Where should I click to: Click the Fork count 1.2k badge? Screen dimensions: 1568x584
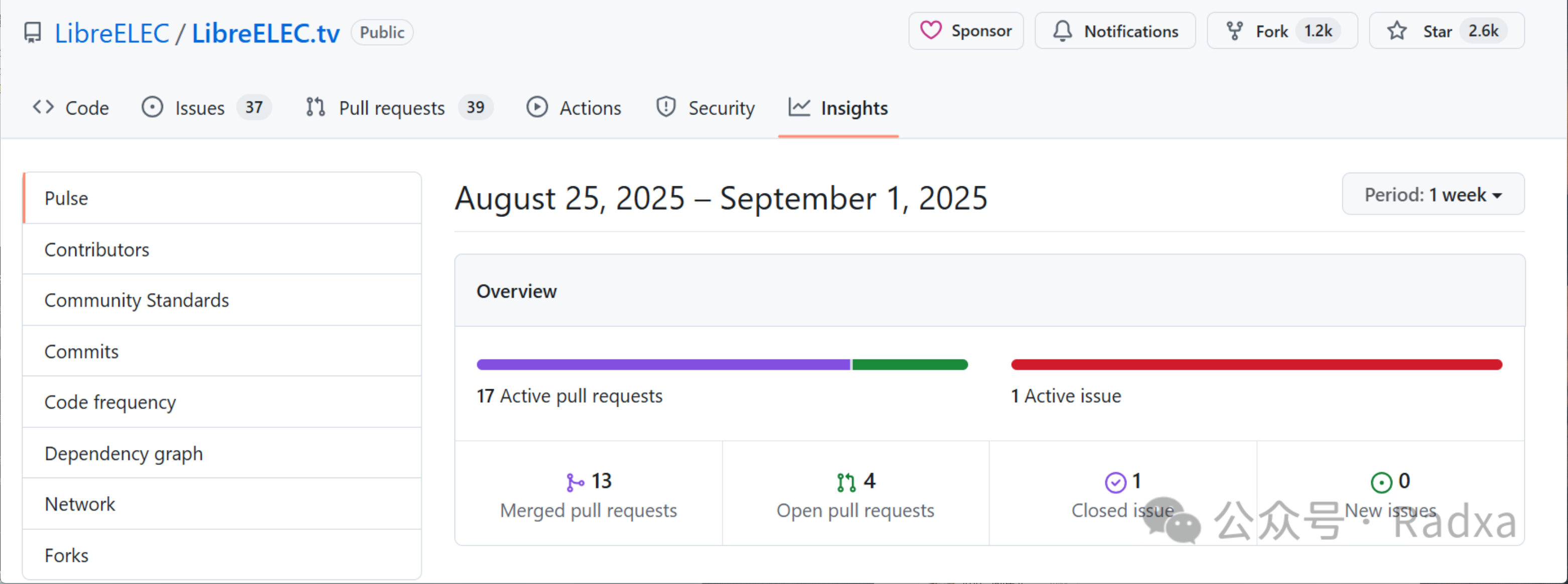pos(1319,31)
